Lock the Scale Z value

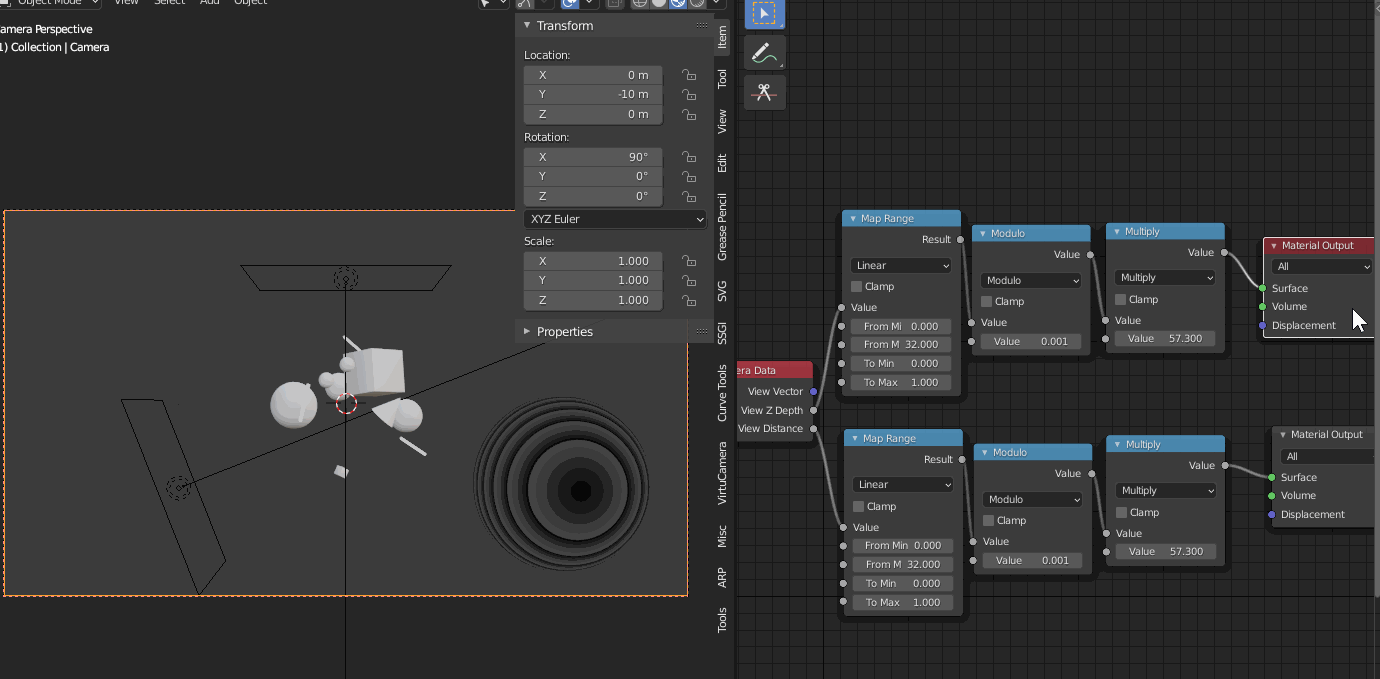tap(688, 300)
